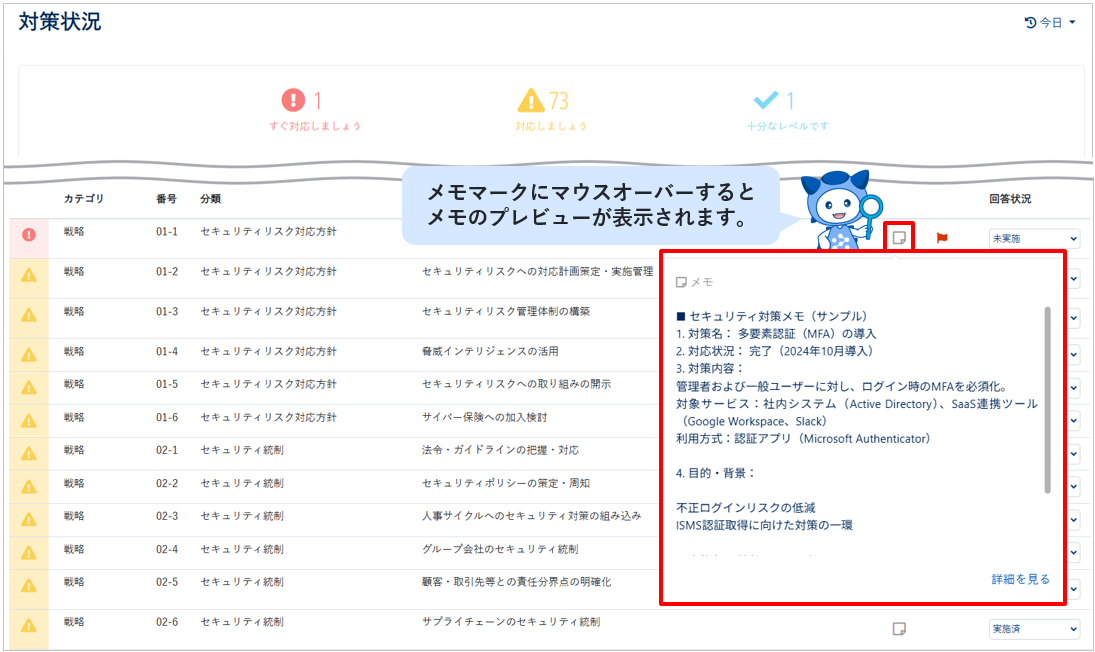1095x652 pixels.
Task: Click the 詳細を見る link in the memo preview
Action: (1021, 578)
